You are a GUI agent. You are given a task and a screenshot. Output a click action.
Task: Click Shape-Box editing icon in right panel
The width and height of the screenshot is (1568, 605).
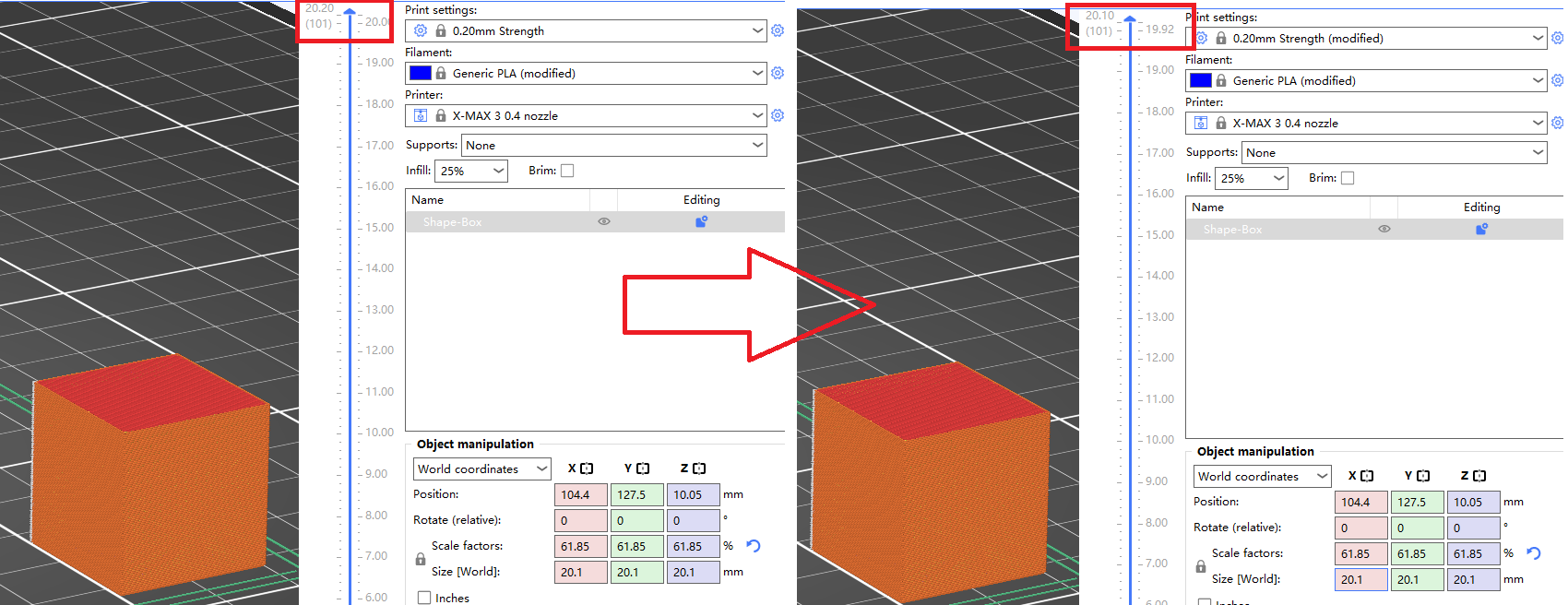coord(1481,230)
